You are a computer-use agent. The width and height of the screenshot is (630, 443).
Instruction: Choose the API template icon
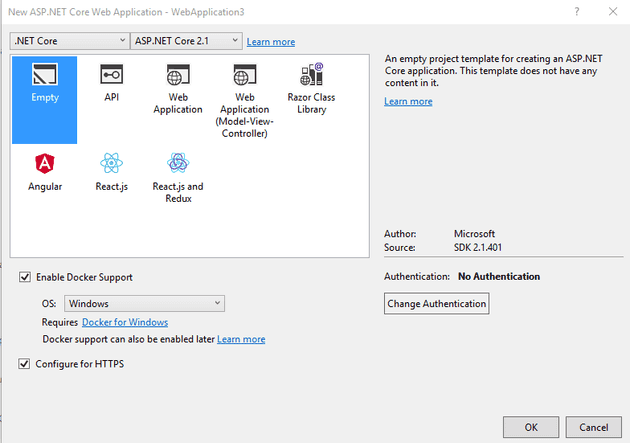111,74
